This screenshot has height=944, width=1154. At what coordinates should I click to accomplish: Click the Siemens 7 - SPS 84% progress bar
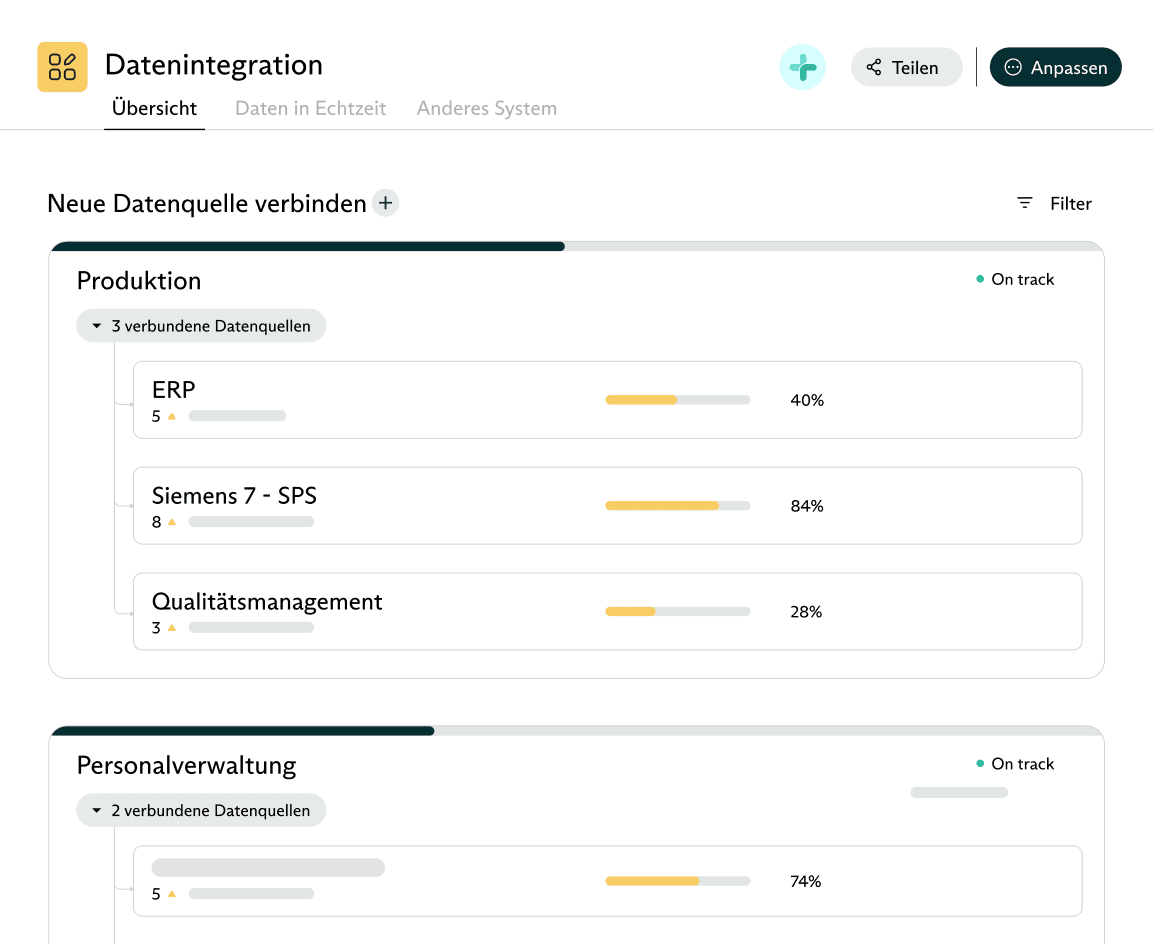coord(677,506)
